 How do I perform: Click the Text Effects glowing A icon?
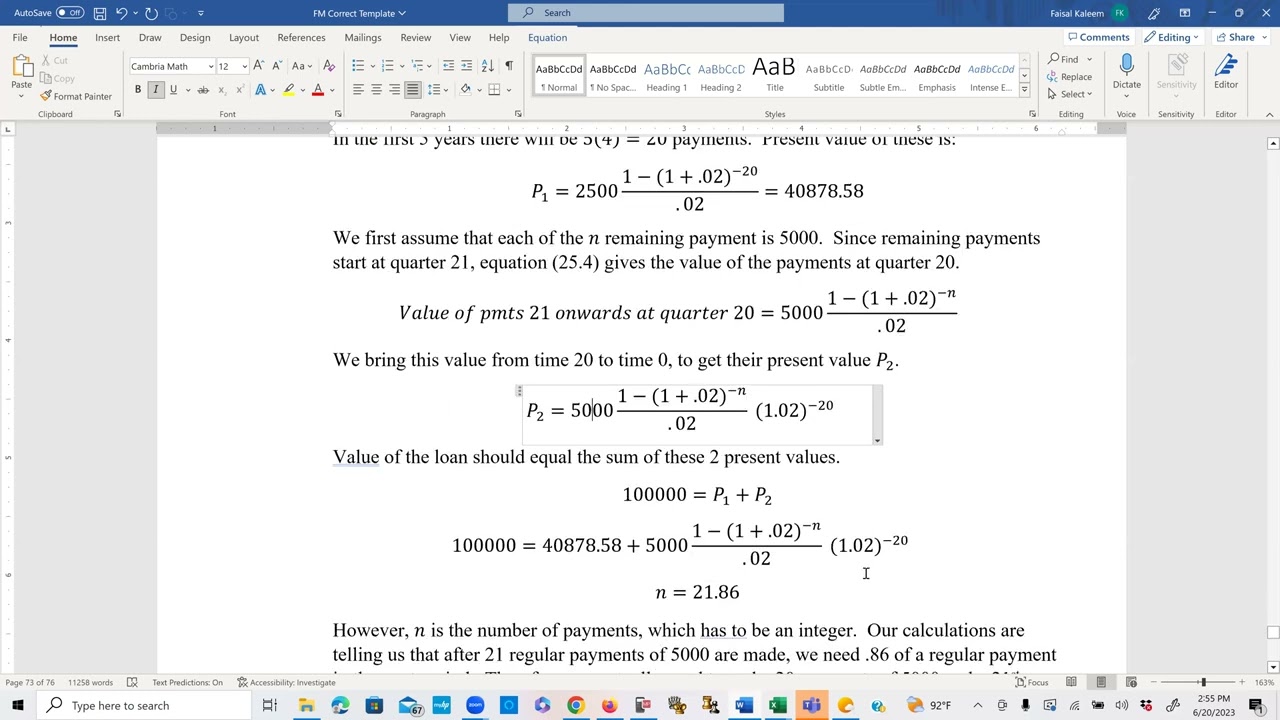pos(260,90)
